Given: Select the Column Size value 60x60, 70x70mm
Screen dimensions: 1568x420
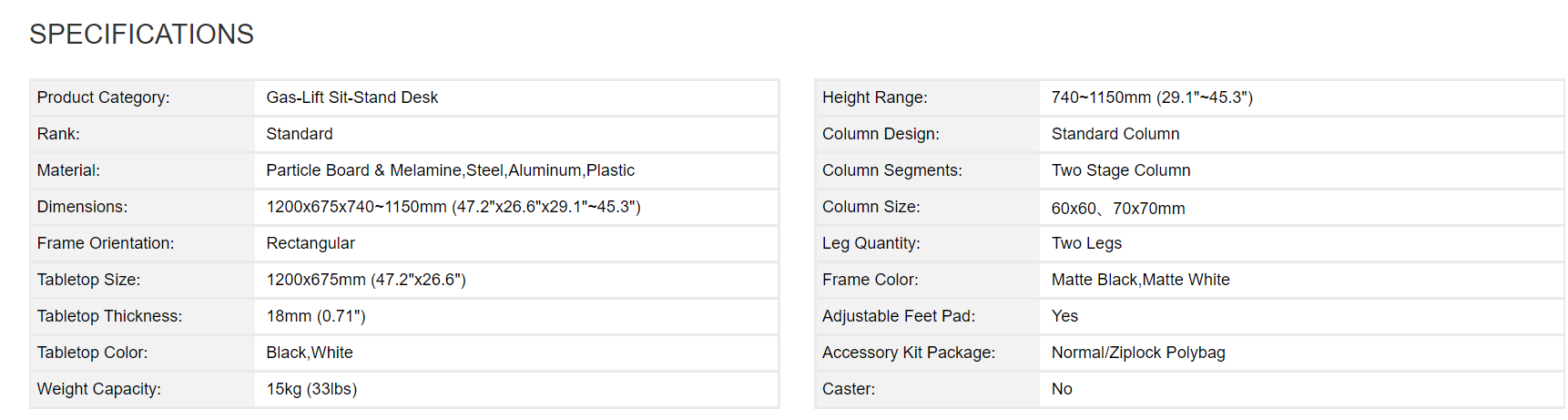Looking at the screenshot, I should tap(1118, 208).
